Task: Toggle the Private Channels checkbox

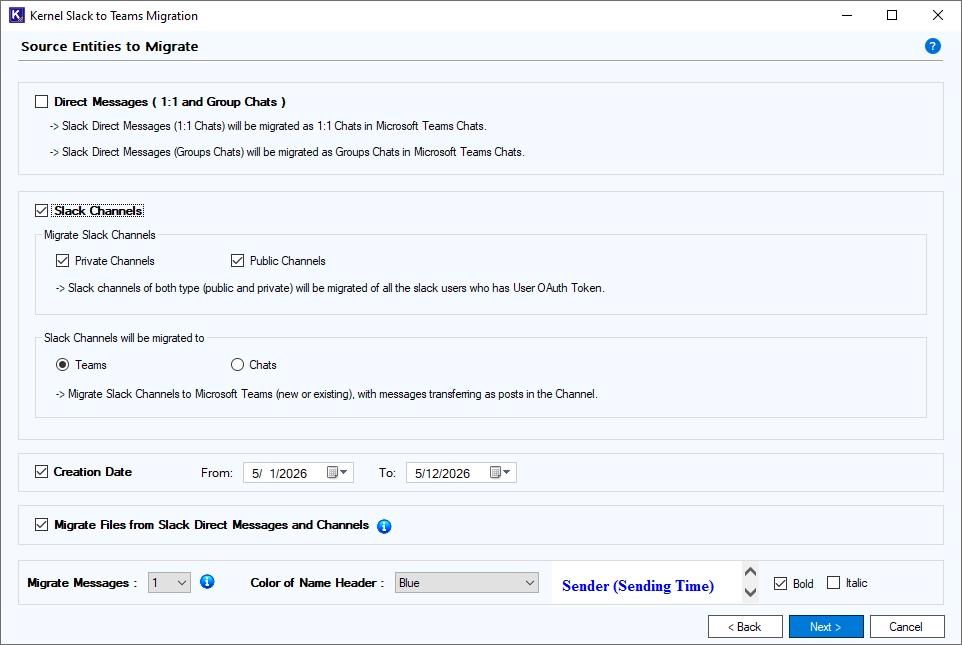Action: click(63, 261)
